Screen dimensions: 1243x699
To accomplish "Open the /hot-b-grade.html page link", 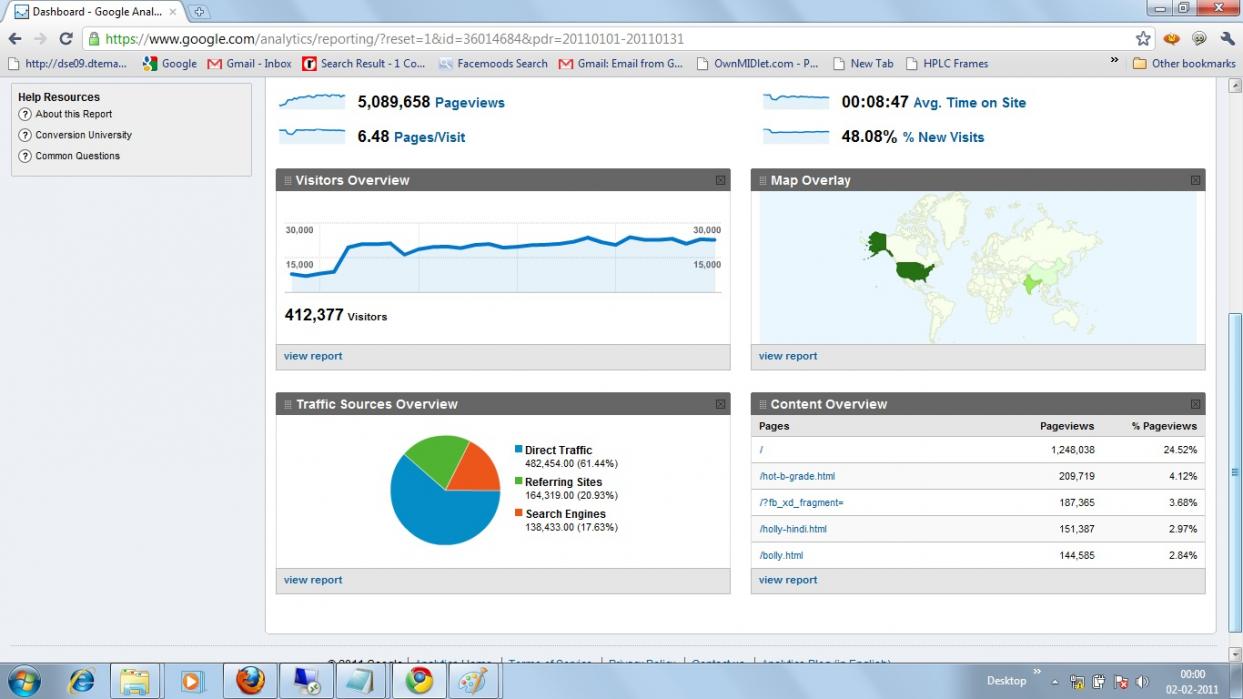I will (797, 477).
